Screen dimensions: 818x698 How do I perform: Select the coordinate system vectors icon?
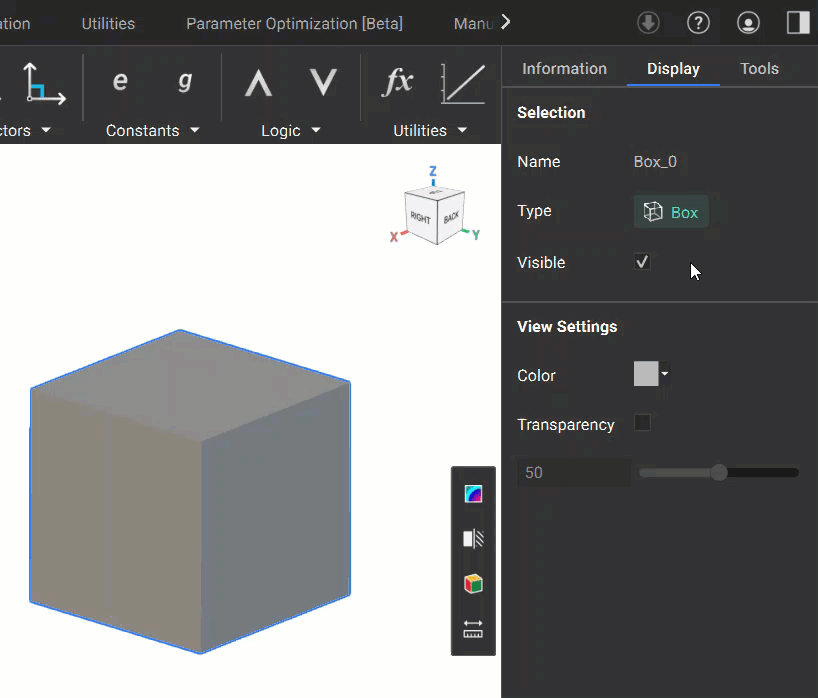click(44, 83)
